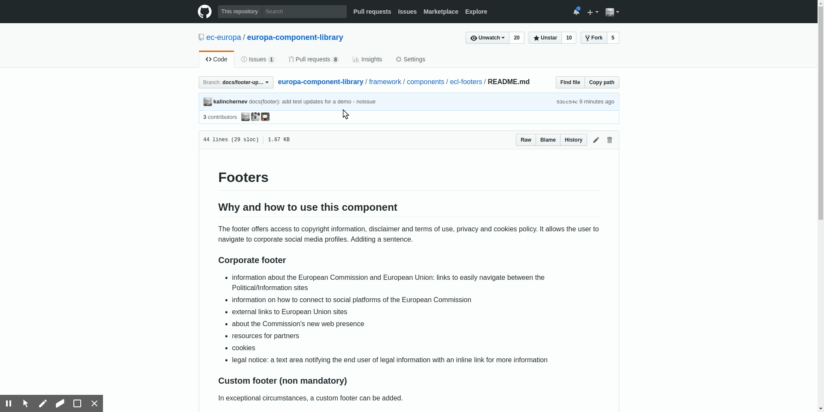Select the recorder pencil draw tool
824x412 pixels.
[43, 404]
